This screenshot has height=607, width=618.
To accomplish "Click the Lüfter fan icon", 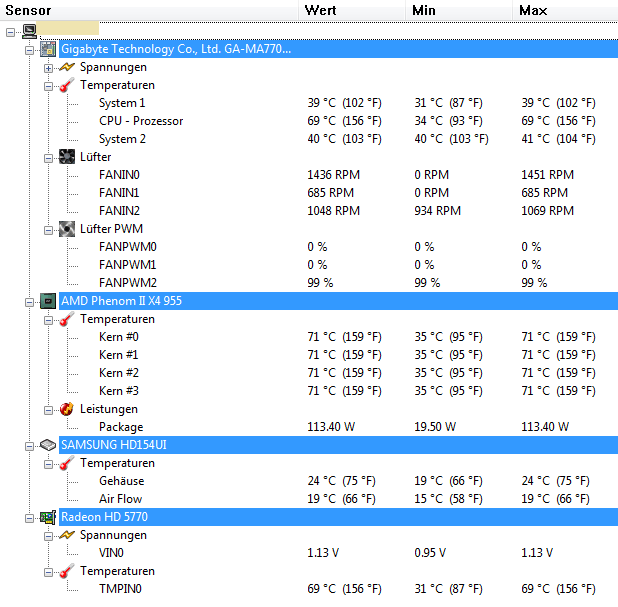I will 67,157.
